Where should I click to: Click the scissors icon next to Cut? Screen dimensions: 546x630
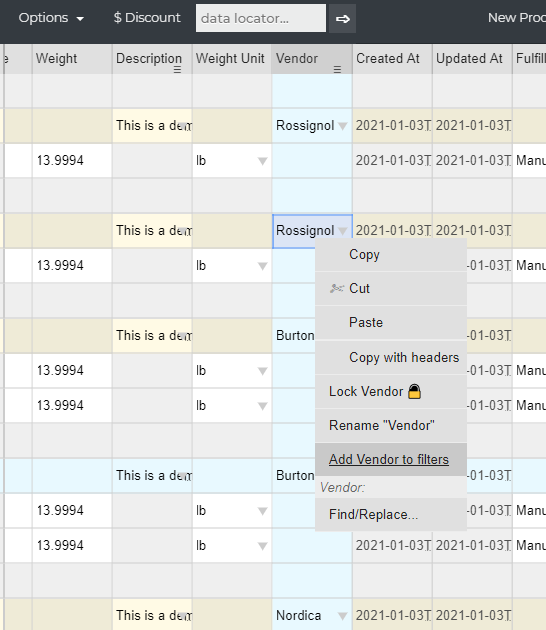(337, 288)
